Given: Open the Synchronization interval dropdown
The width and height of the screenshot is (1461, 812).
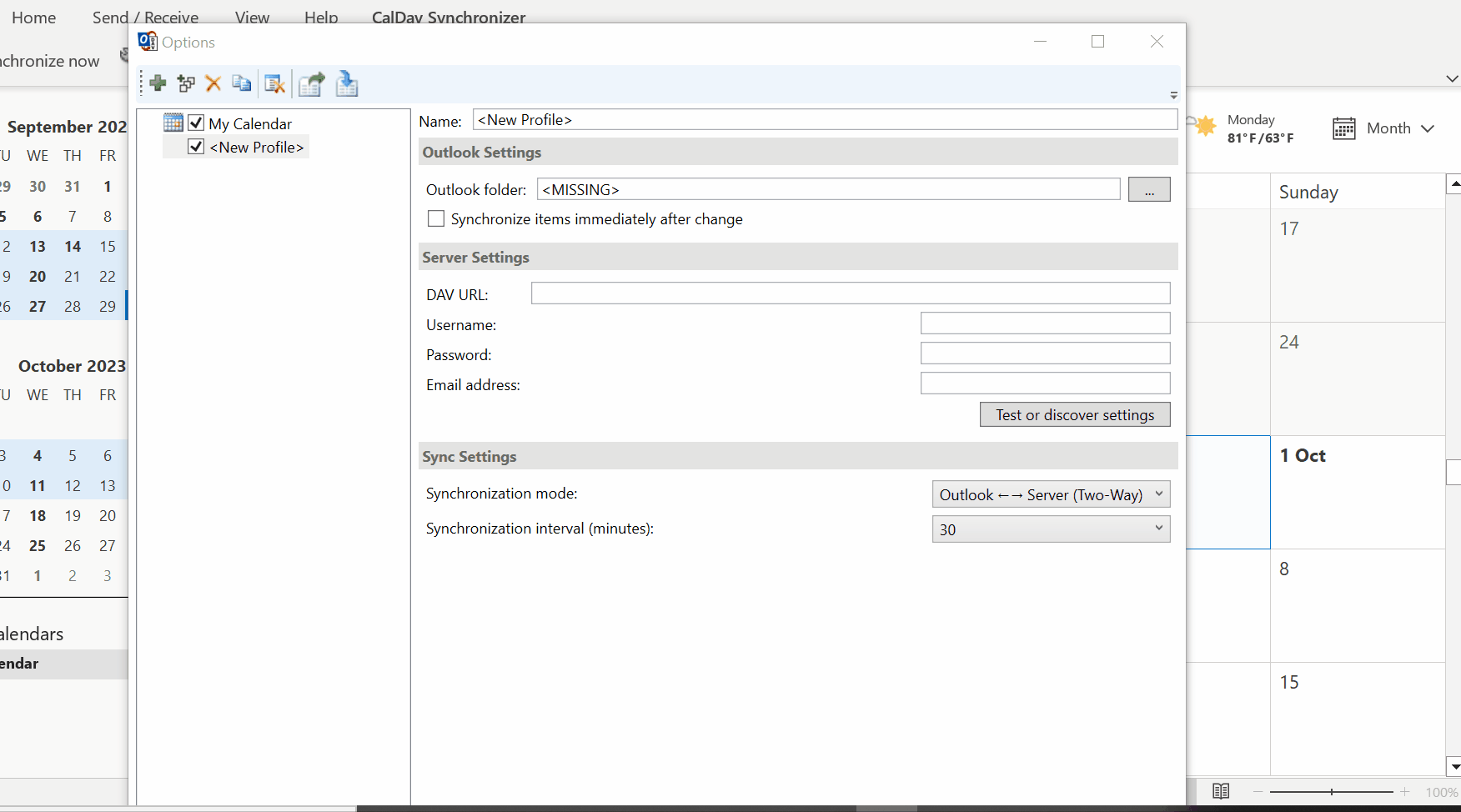Looking at the screenshot, I should coord(1158,528).
